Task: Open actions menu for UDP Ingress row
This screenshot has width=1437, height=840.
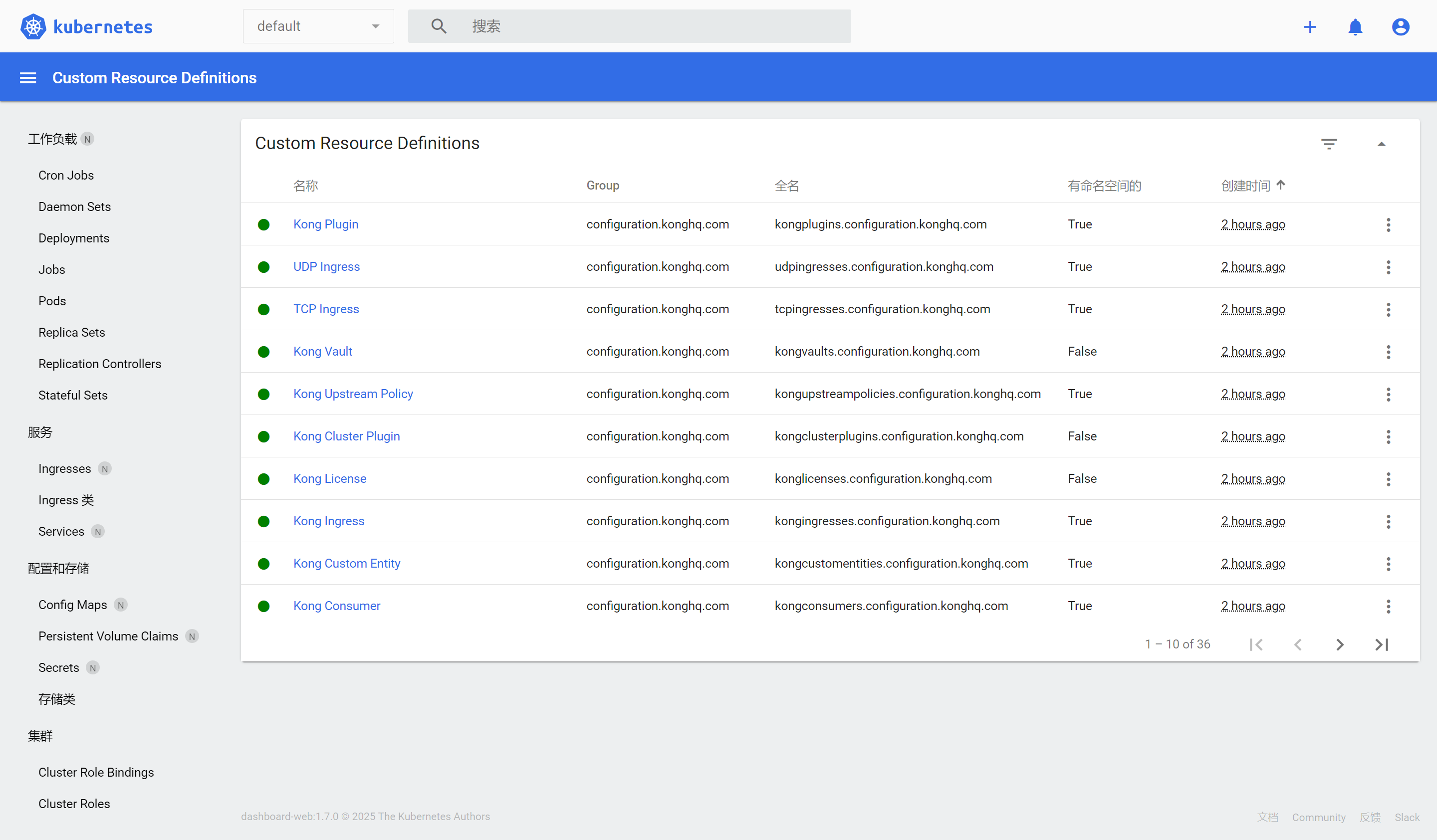Action: tap(1388, 267)
